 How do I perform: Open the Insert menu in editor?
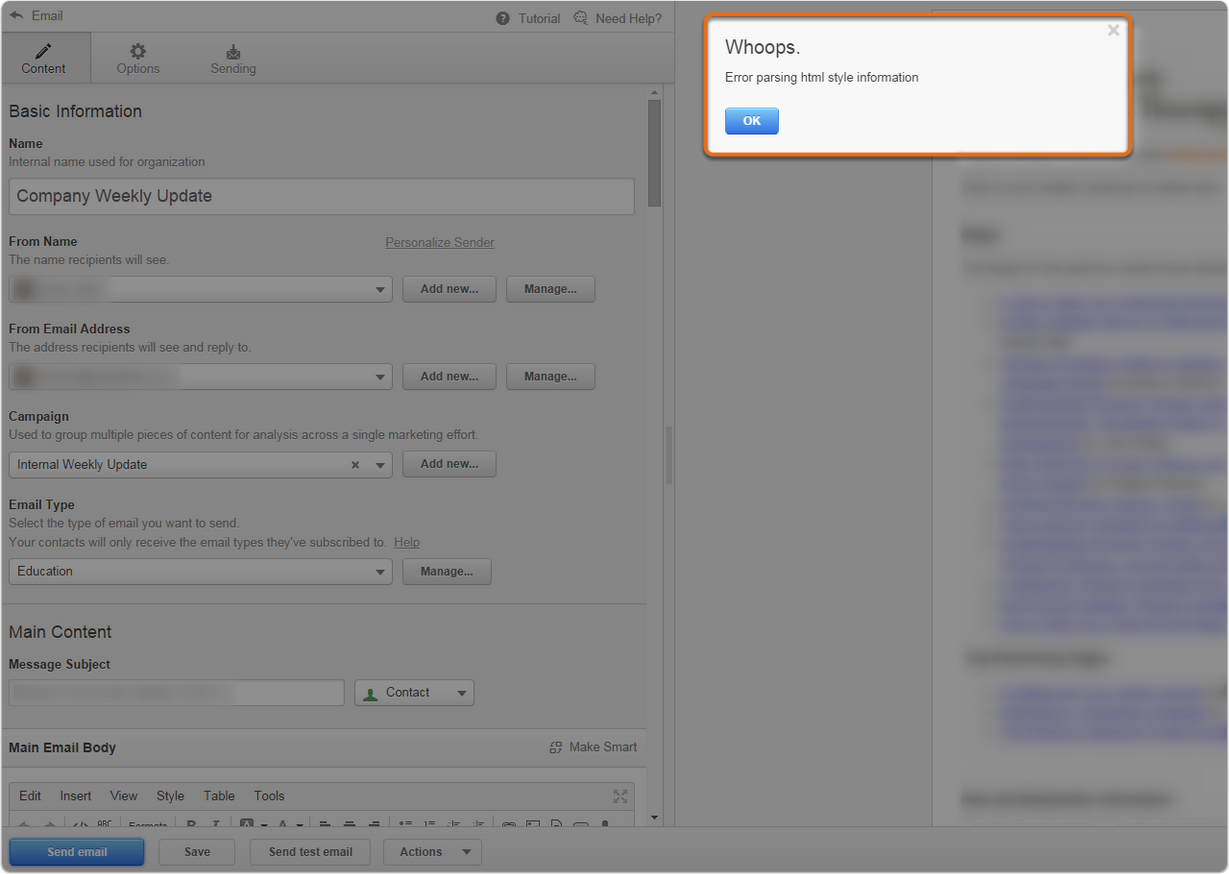[x=75, y=796]
